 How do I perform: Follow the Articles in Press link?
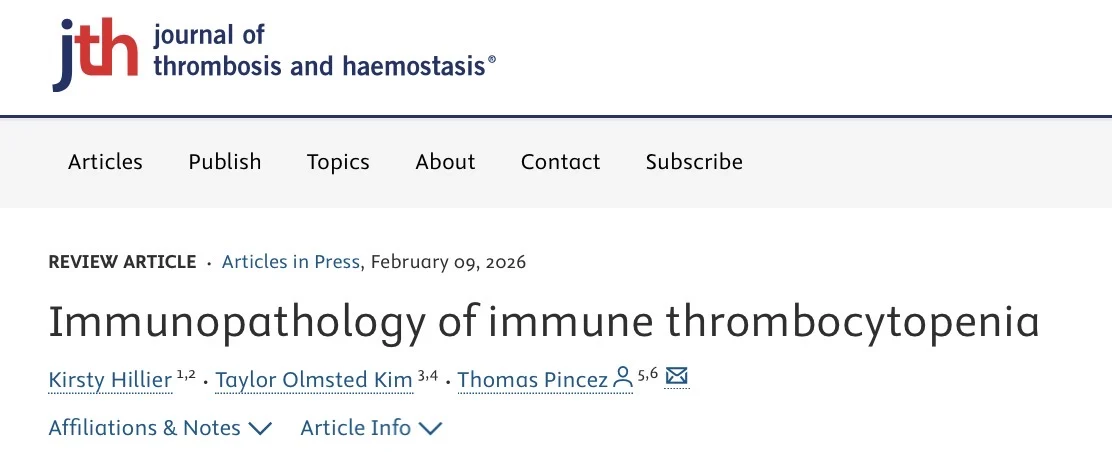290,262
